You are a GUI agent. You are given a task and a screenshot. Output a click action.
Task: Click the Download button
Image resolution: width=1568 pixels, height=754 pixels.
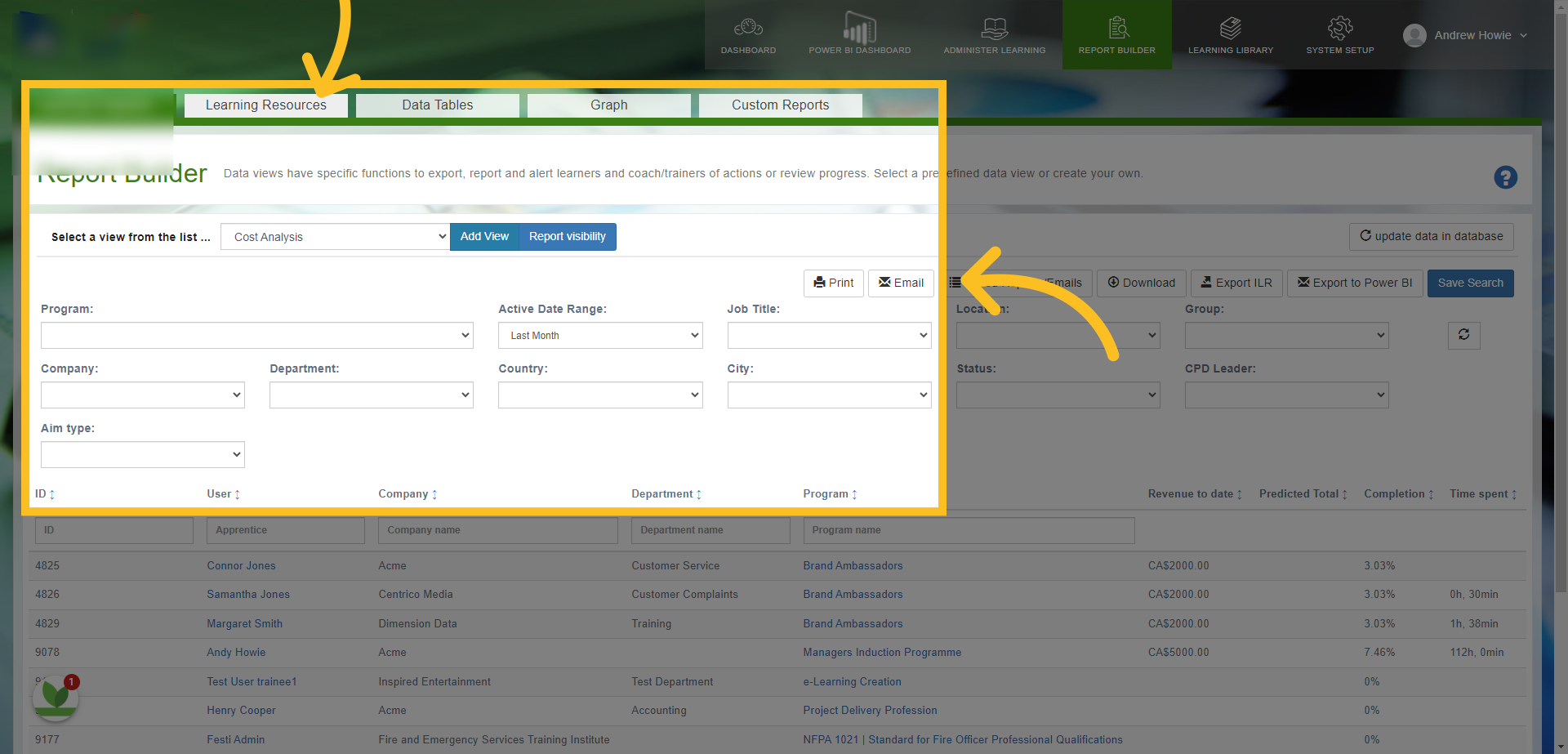point(1141,283)
